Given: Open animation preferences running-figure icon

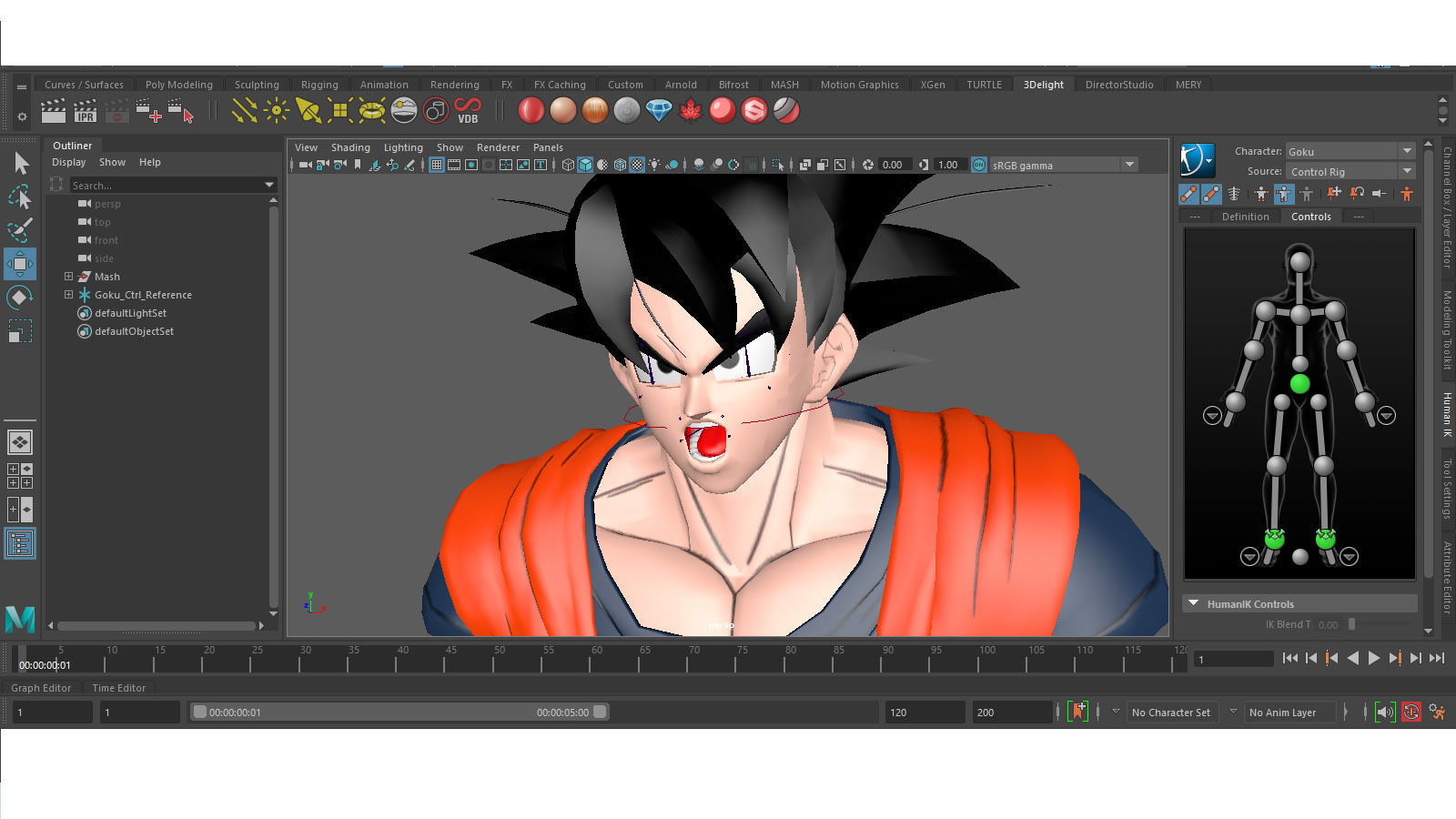Looking at the screenshot, I should 1437,712.
